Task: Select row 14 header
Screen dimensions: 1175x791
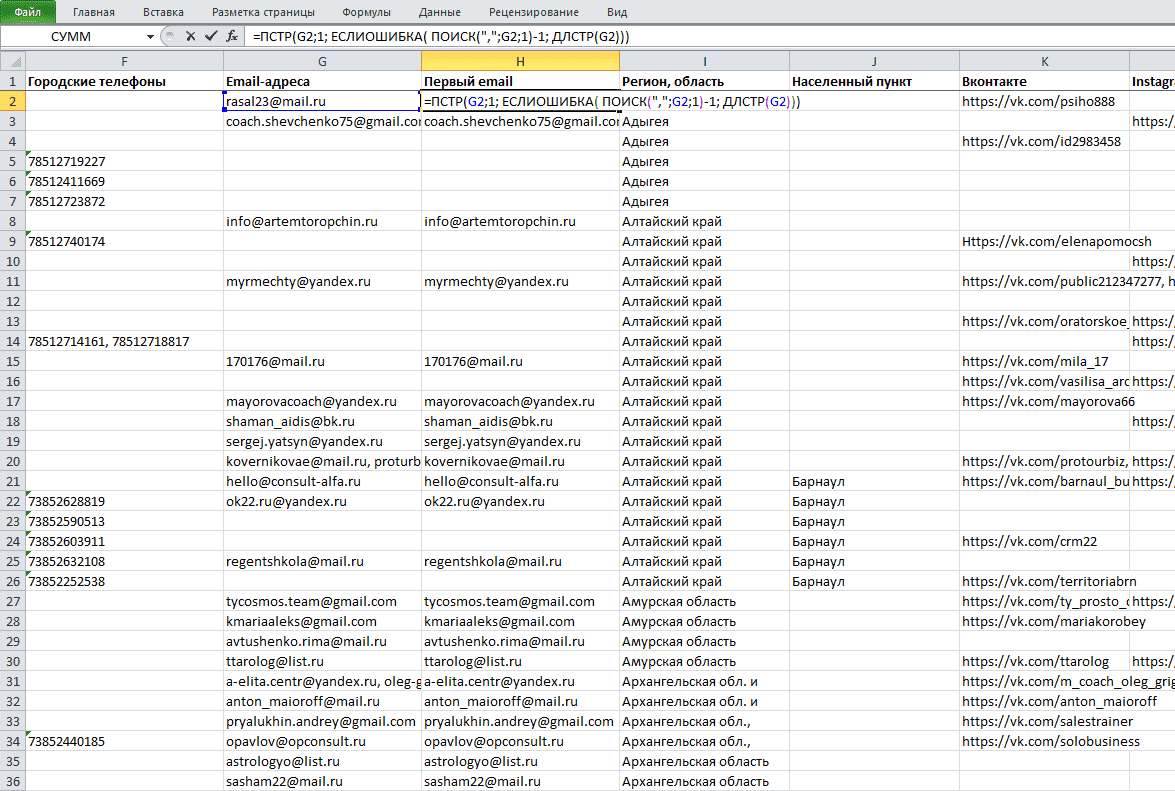Action: (x=13, y=341)
